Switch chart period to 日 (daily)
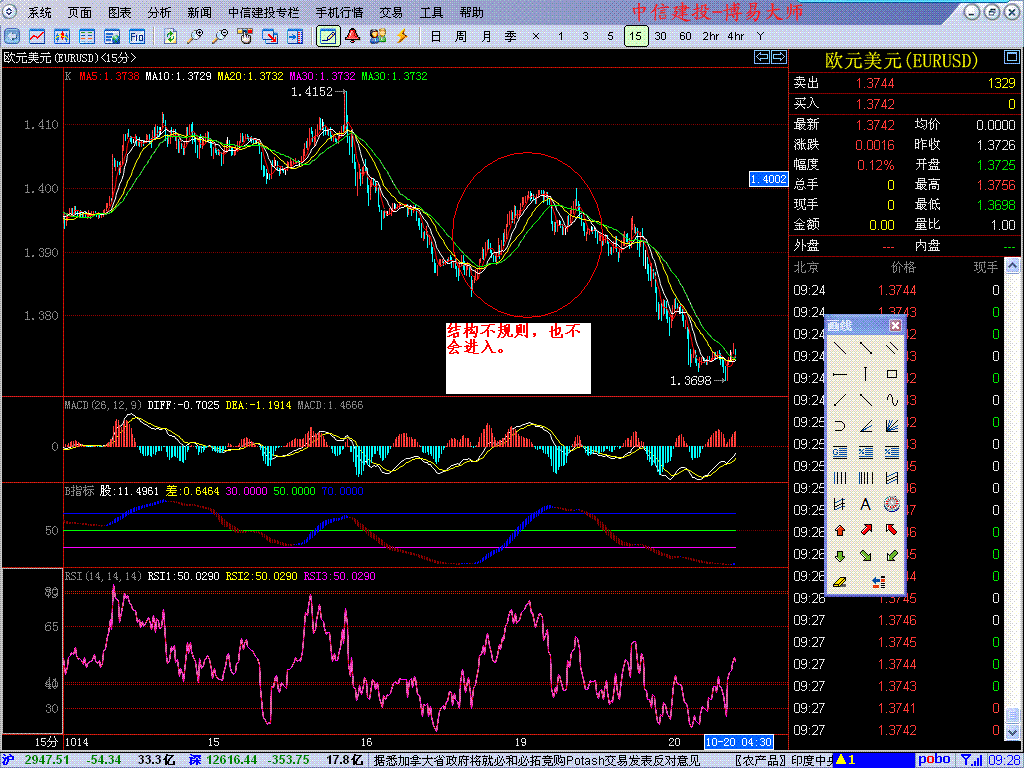 click(x=436, y=36)
